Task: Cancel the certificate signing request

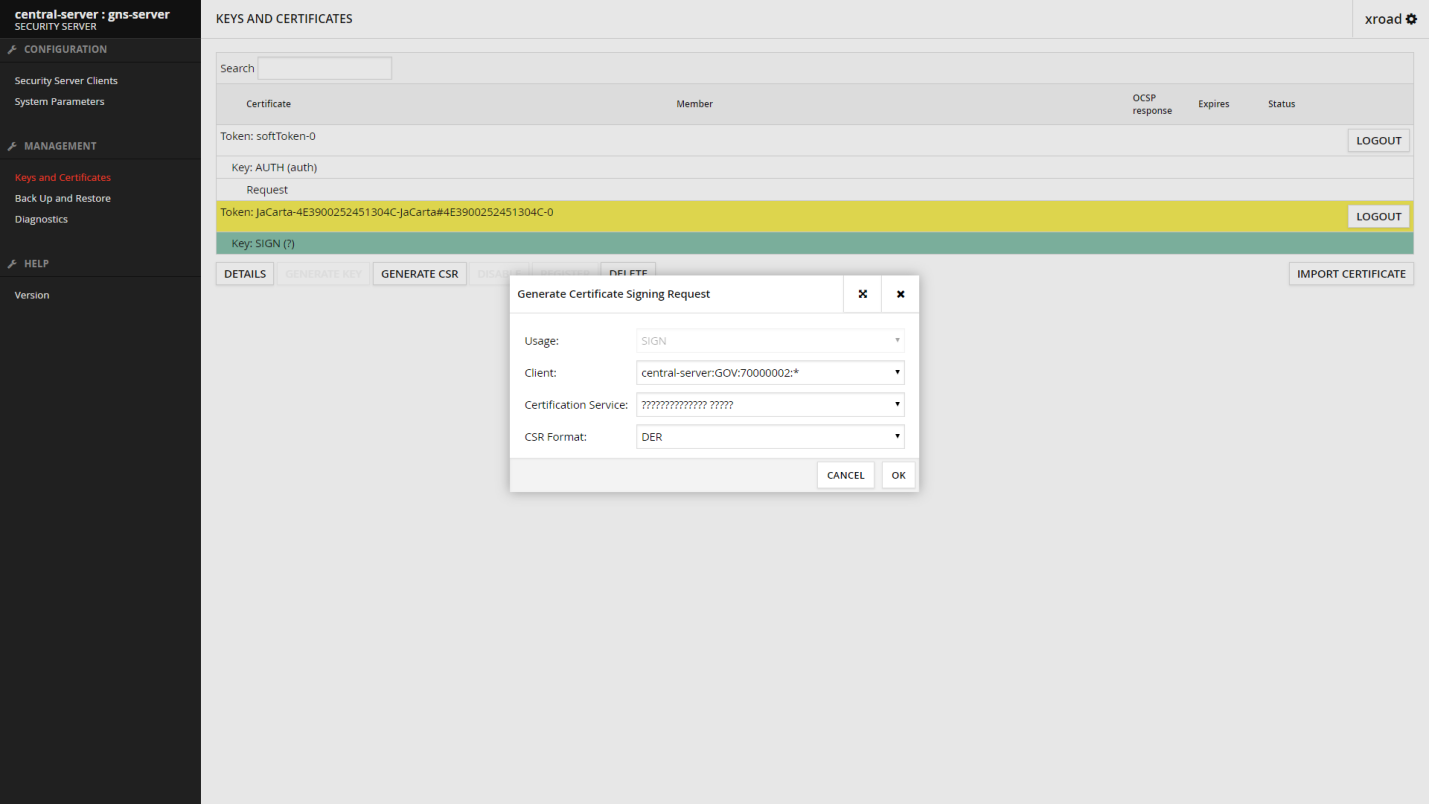Action: (x=845, y=475)
